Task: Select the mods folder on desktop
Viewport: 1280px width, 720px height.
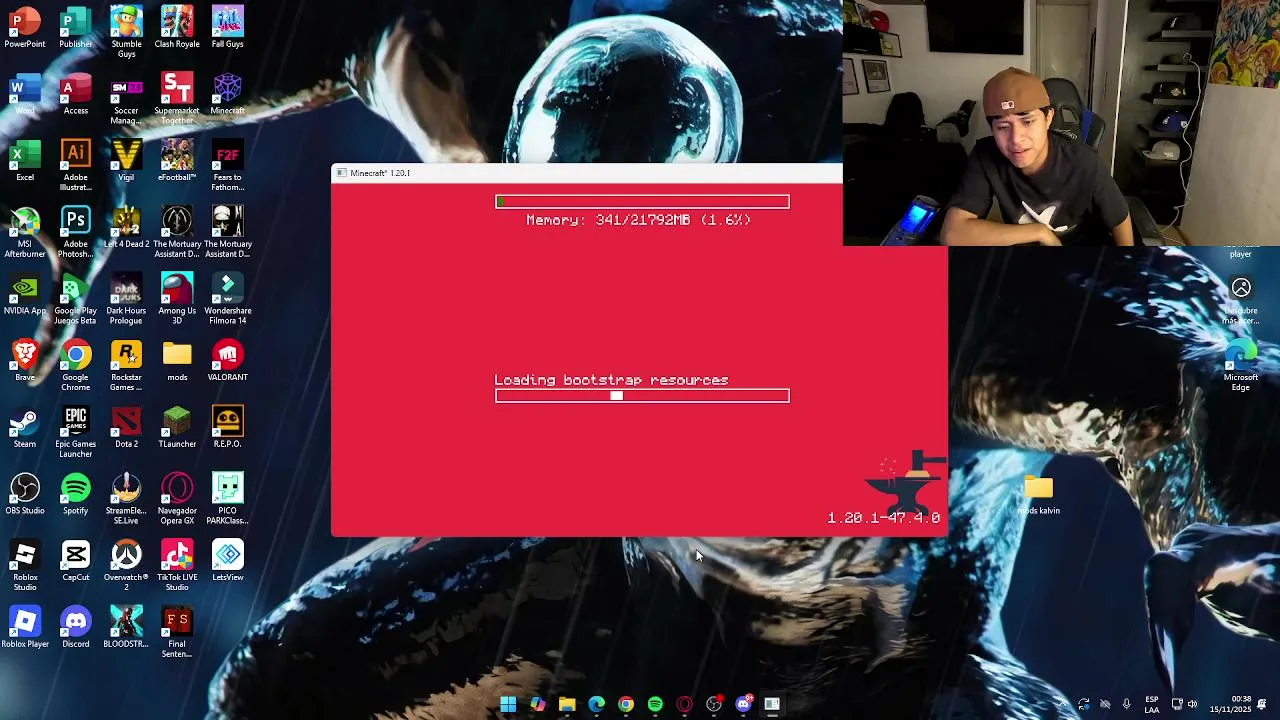Action: [177, 361]
